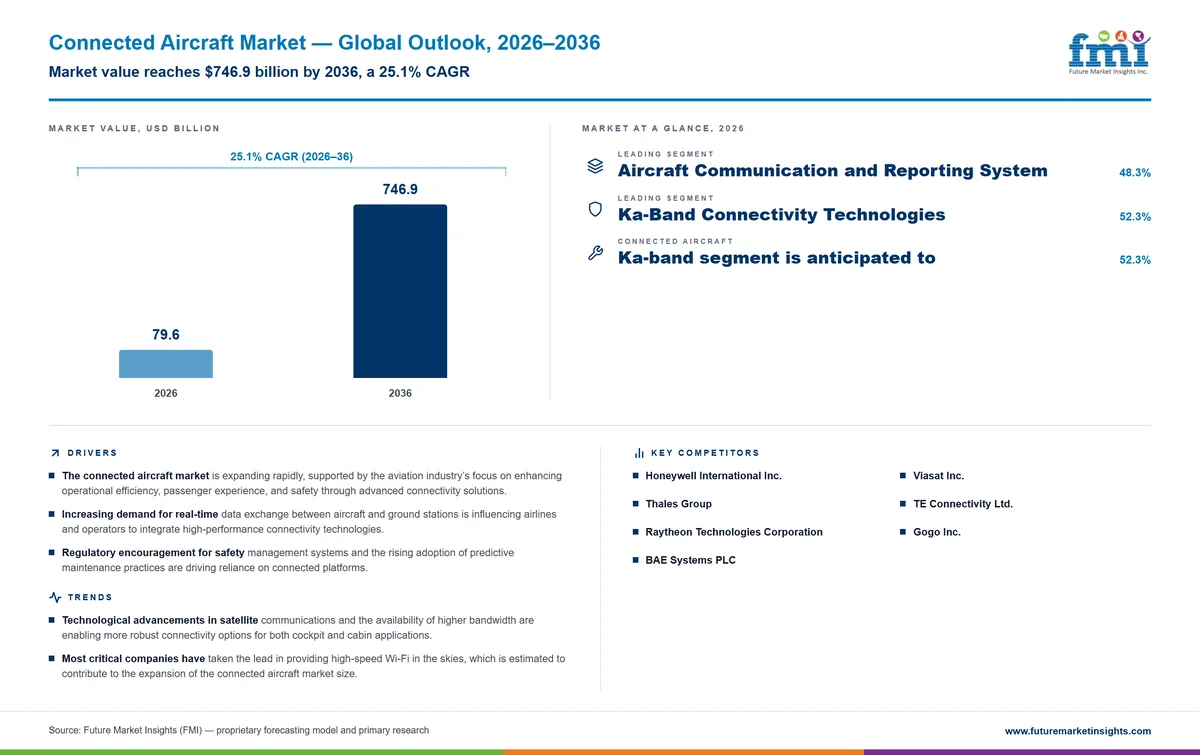
Task: Click the CONNECTED AIRCRAFT small label
Action: [x=675, y=242]
